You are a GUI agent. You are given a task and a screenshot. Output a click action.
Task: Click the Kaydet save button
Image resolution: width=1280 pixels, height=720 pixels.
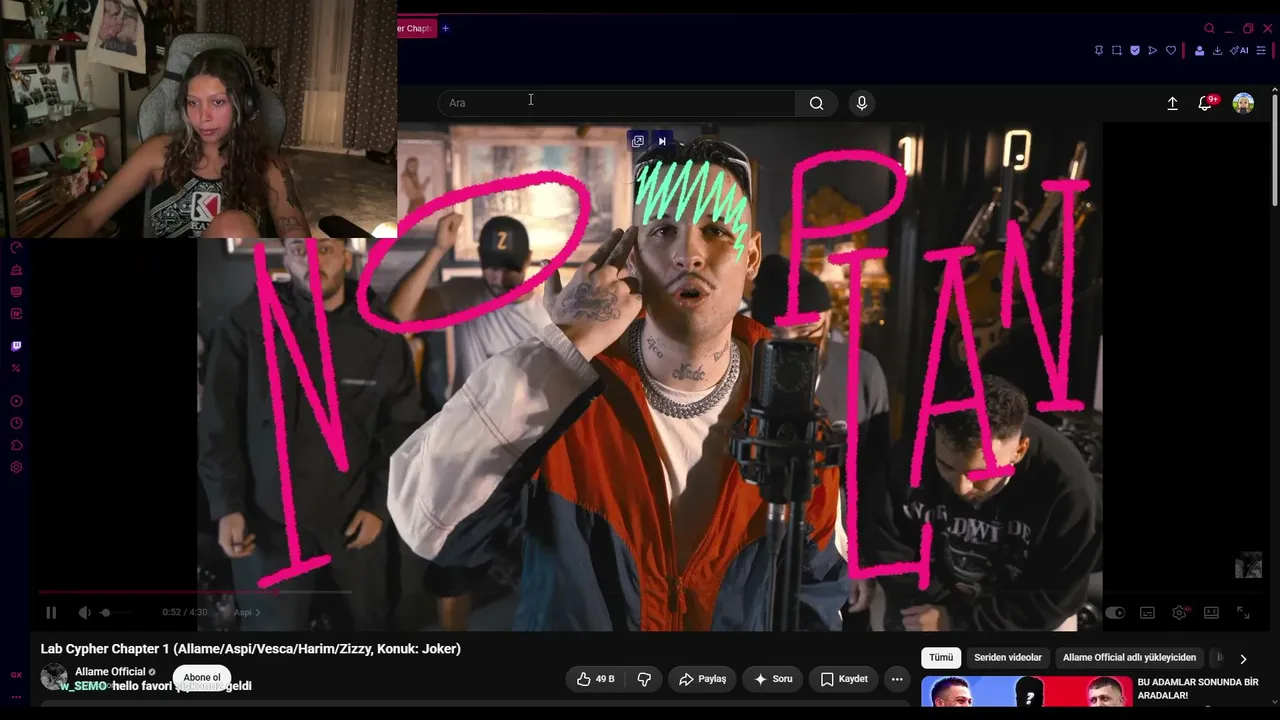(843, 679)
